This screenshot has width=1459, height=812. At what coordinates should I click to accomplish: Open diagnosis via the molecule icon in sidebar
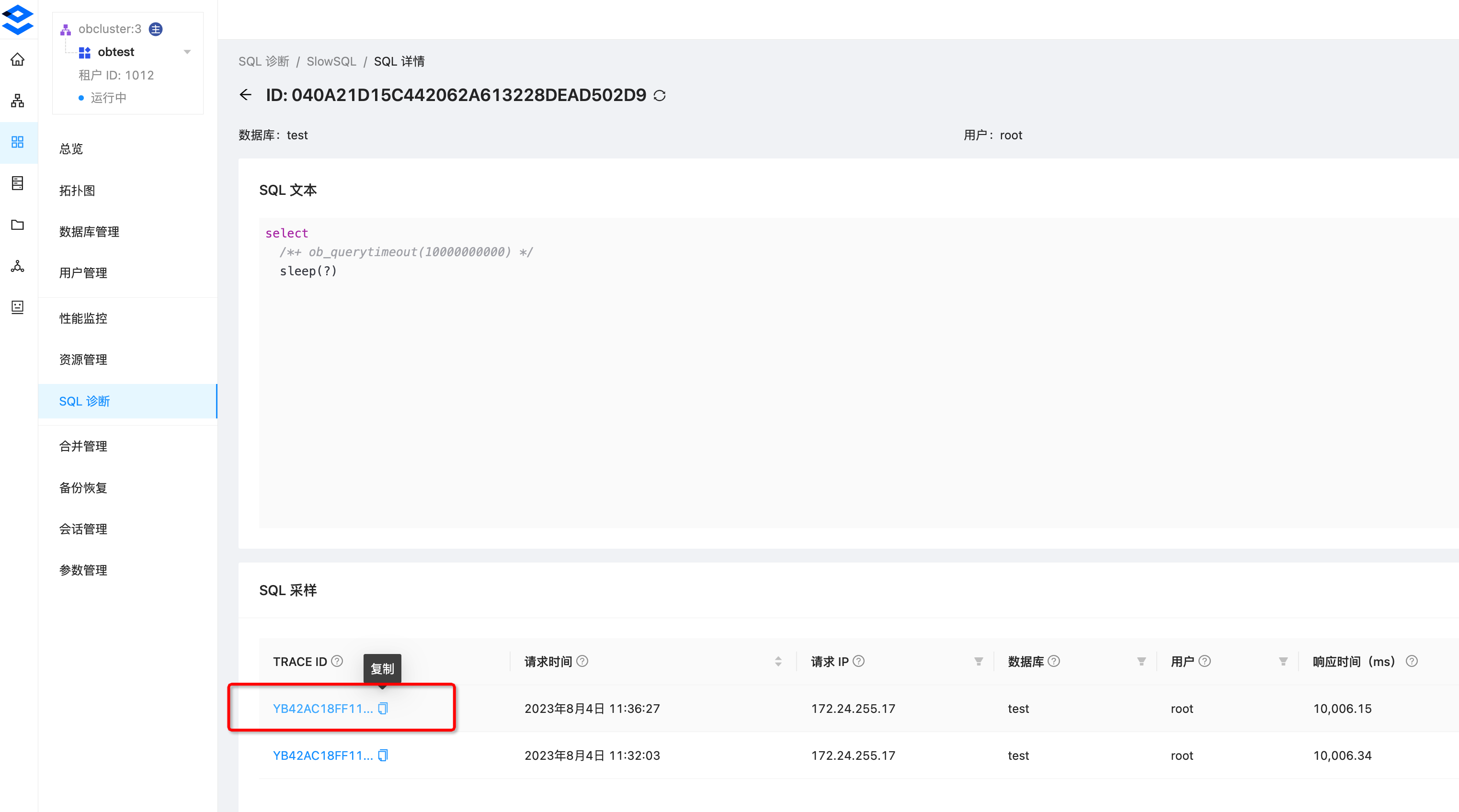pyautogui.click(x=17, y=266)
